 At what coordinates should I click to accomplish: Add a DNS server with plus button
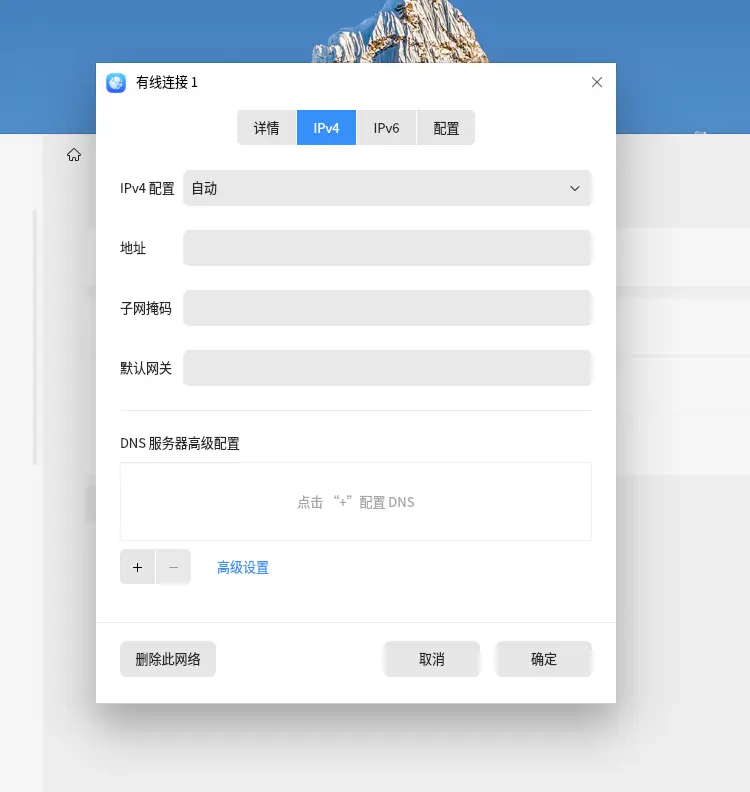137,567
